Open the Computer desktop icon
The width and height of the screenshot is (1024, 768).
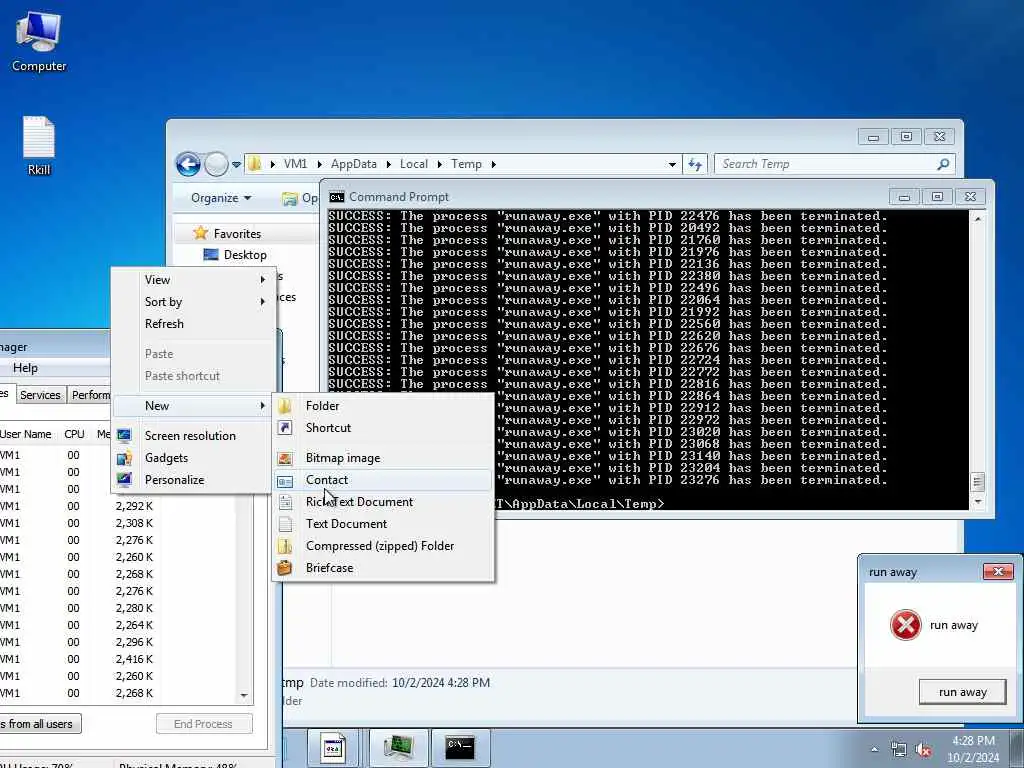coord(39,42)
